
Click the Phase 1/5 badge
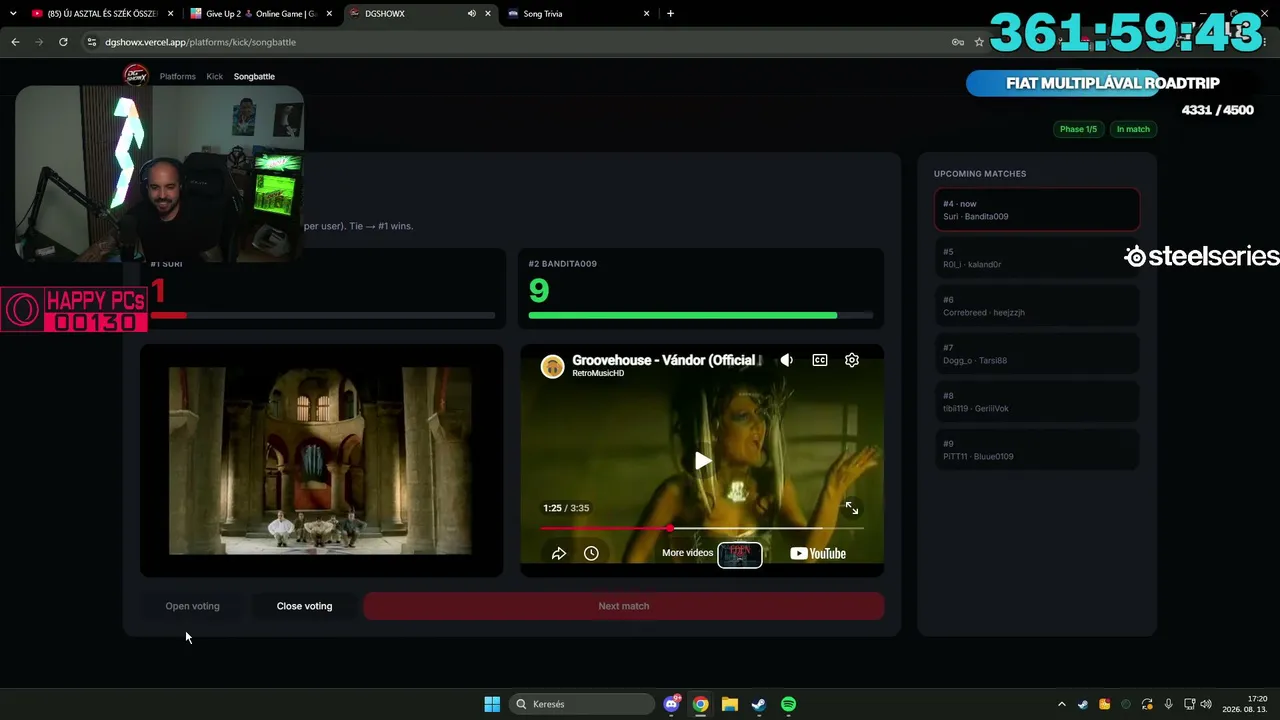tap(1078, 129)
